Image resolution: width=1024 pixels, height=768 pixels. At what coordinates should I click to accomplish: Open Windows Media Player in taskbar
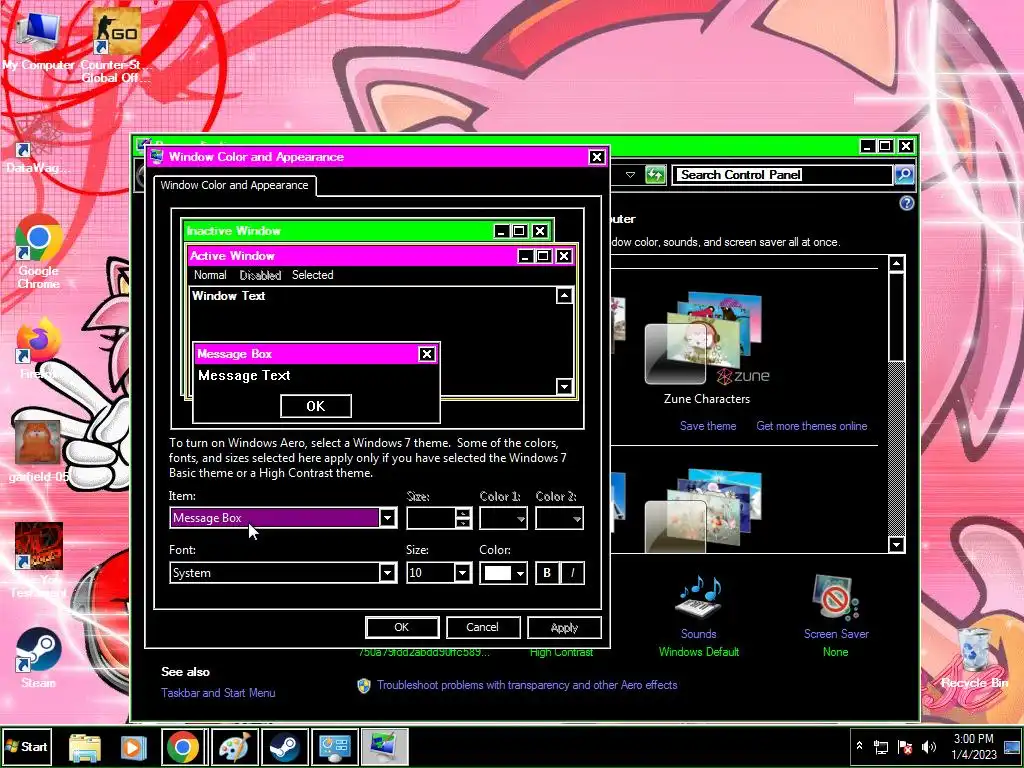click(133, 747)
